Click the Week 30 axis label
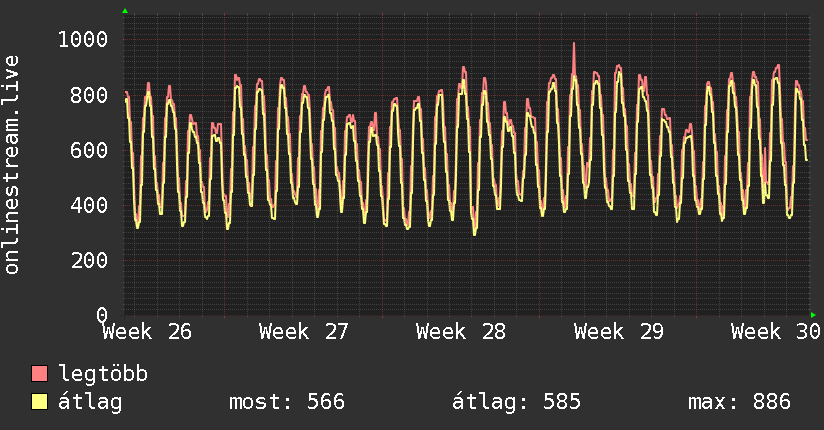Screen dimensions: 824x430 click(776, 332)
